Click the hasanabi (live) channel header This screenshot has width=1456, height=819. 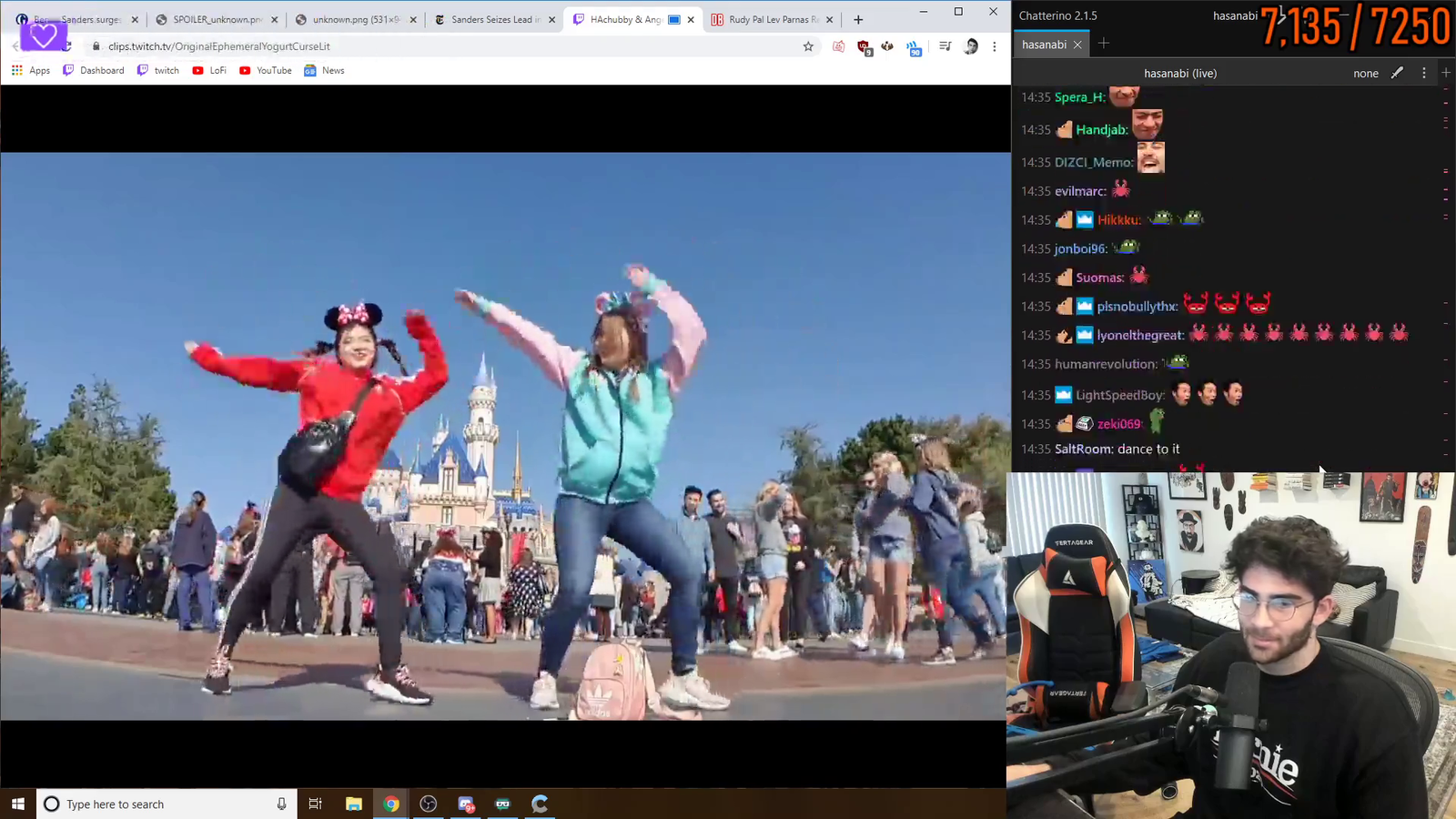1180,73
